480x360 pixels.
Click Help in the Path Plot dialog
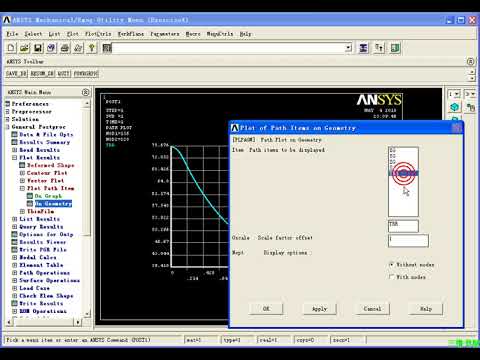(x=426, y=309)
